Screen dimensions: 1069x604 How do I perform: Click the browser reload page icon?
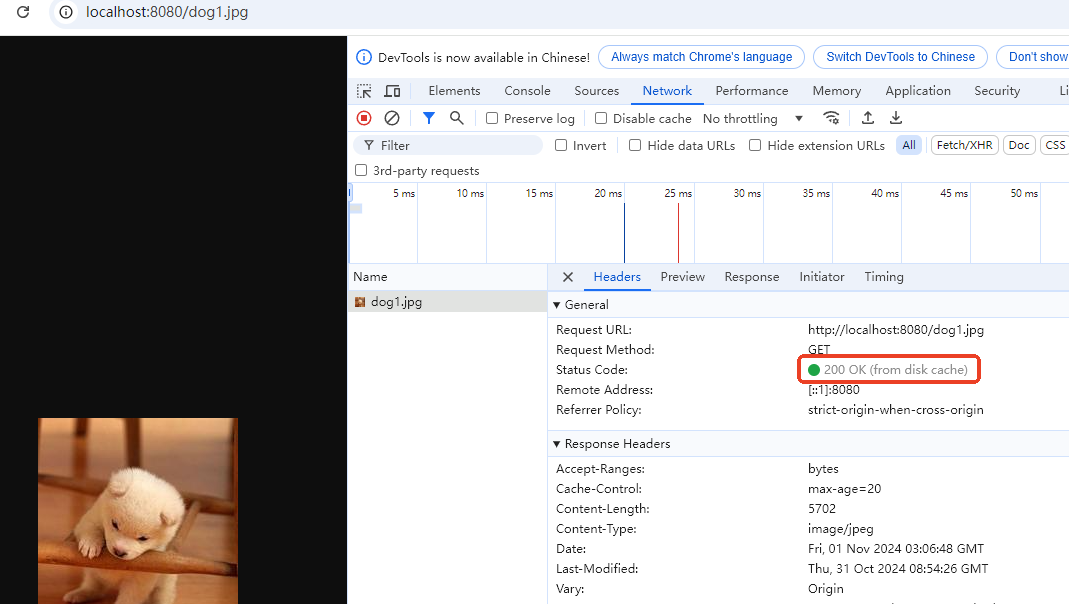tap(23, 13)
